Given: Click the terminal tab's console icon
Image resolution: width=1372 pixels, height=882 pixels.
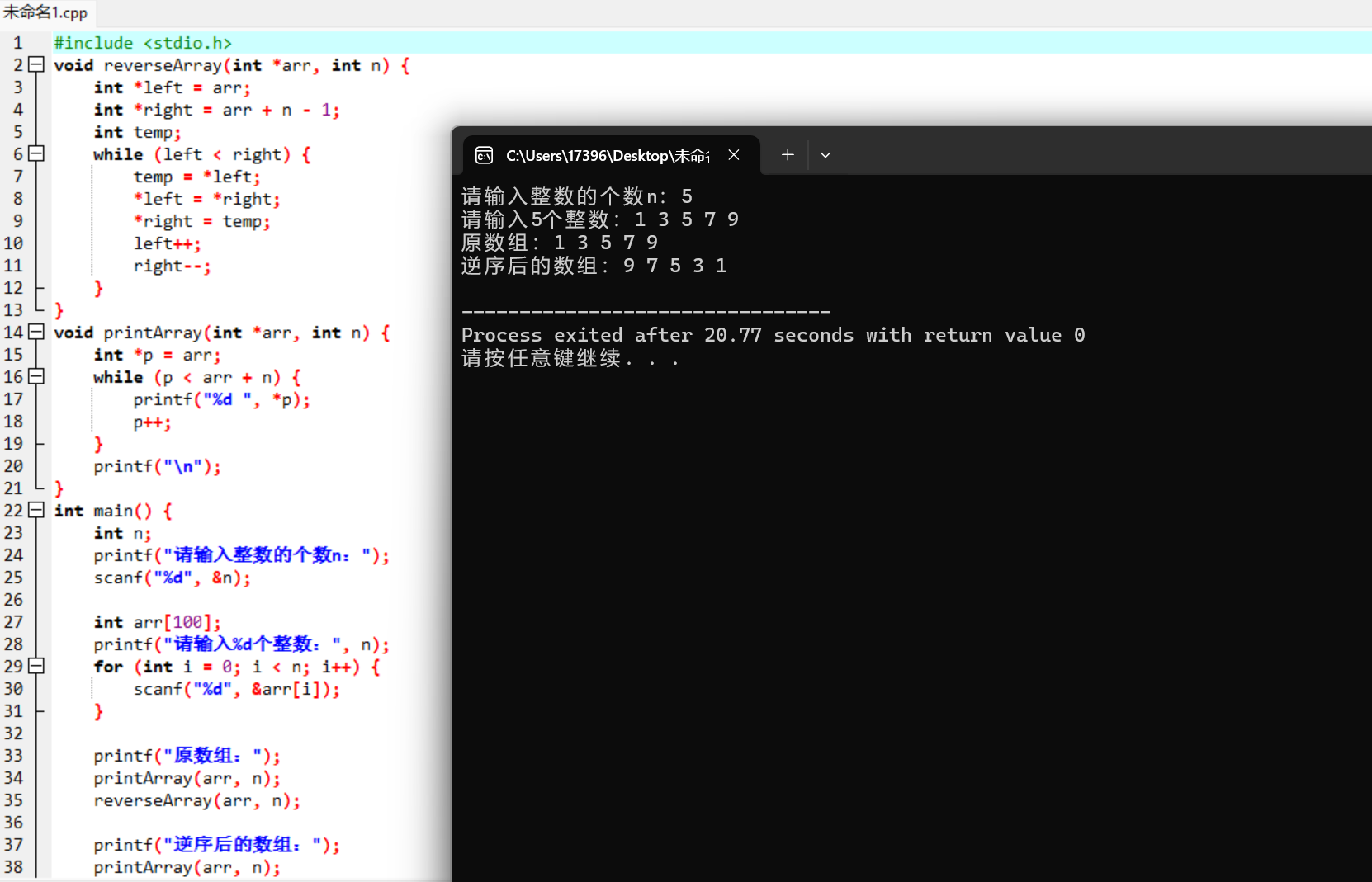Looking at the screenshot, I should click(x=485, y=155).
